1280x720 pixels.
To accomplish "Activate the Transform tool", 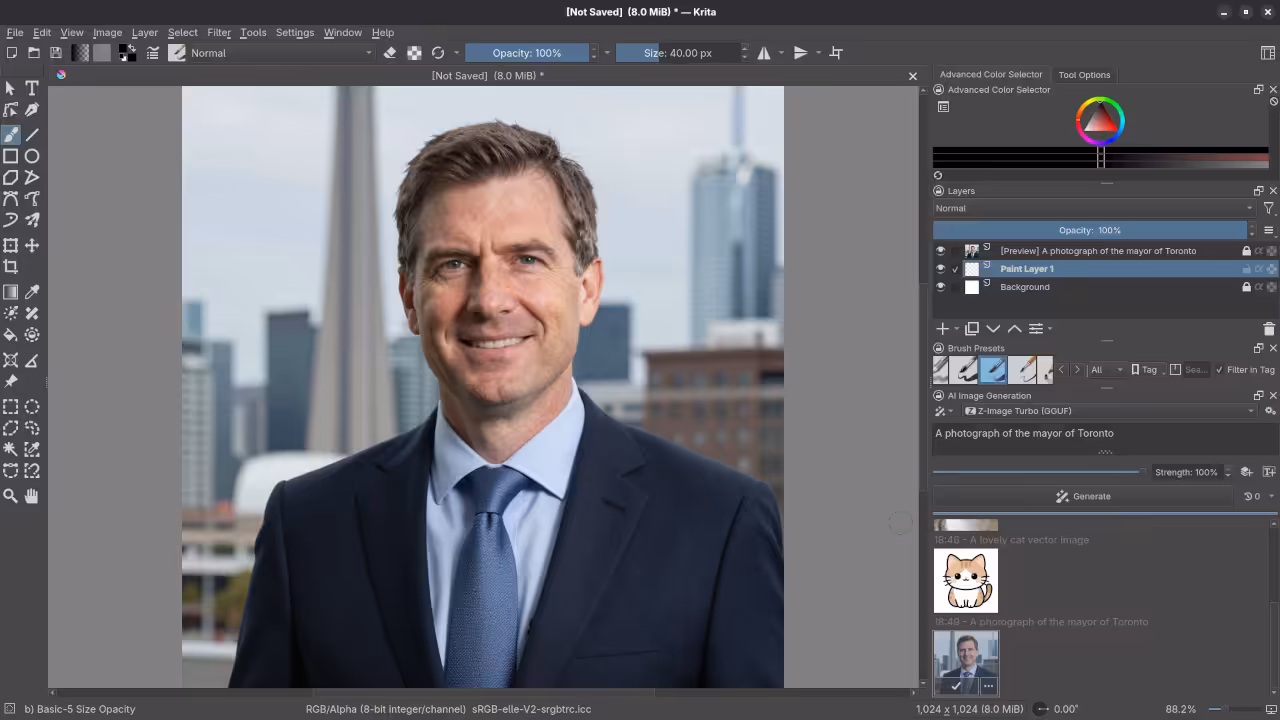I will pyautogui.click(x=12, y=245).
